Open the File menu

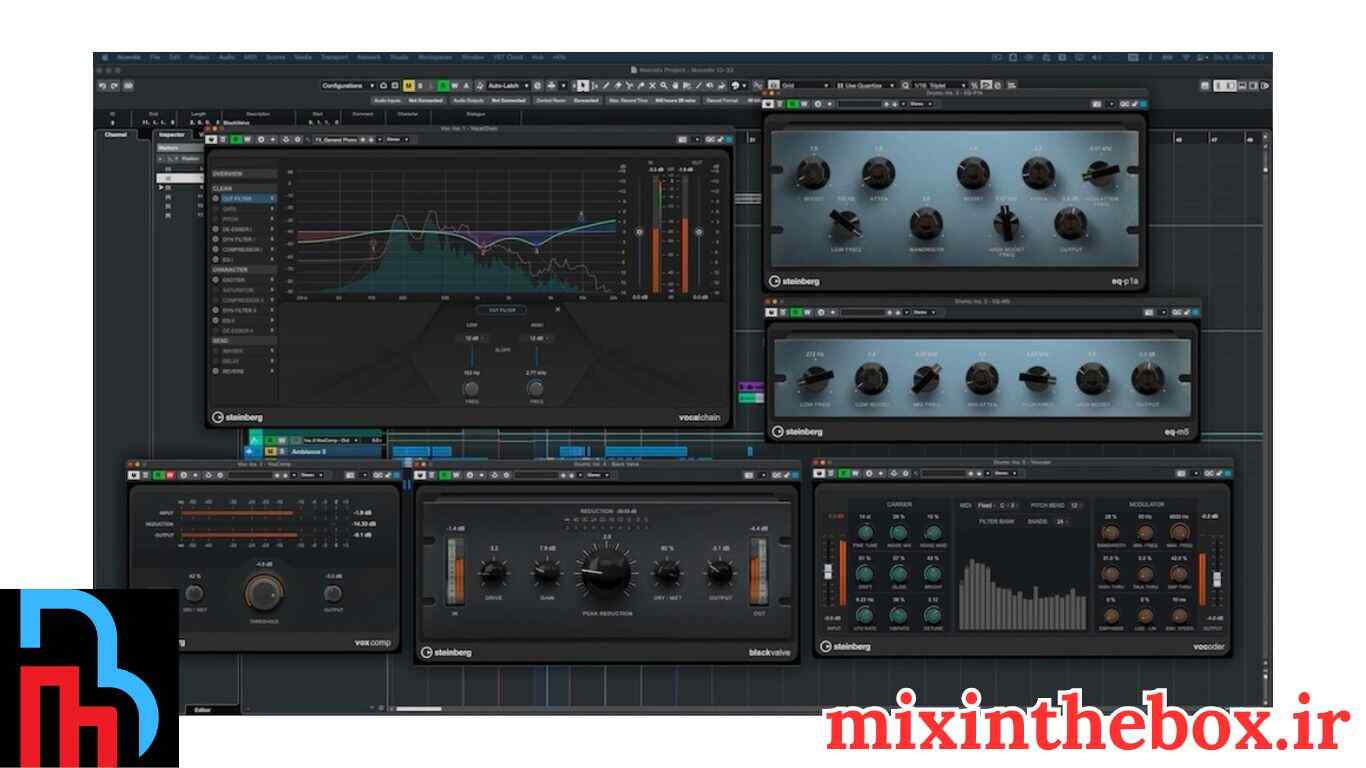pyautogui.click(x=155, y=57)
